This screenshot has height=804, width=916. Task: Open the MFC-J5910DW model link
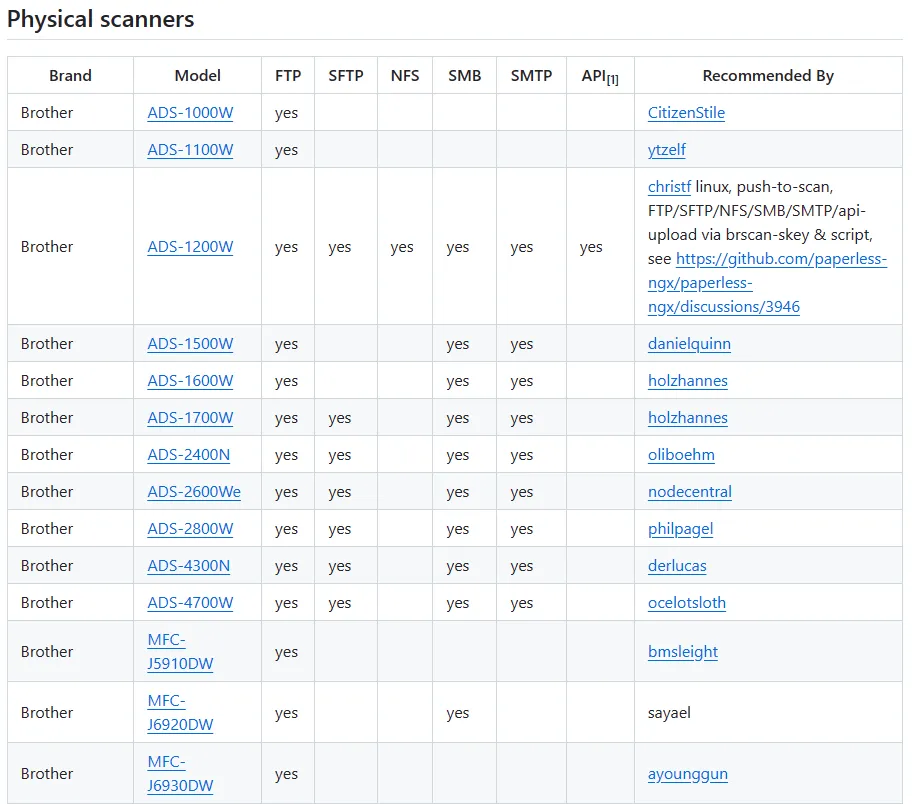tap(180, 652)
